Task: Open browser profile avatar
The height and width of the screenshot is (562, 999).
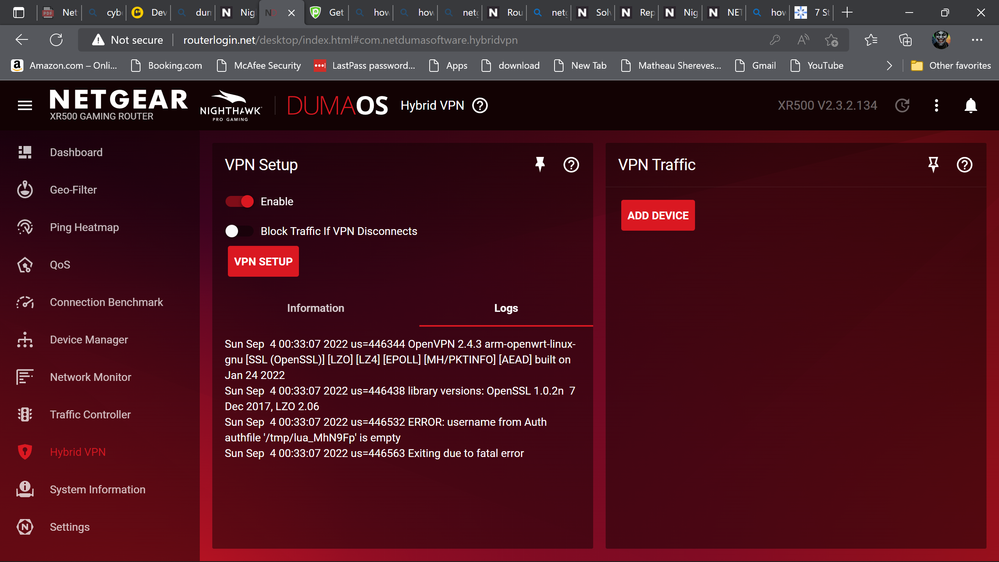Action: [x=941, y=40]
